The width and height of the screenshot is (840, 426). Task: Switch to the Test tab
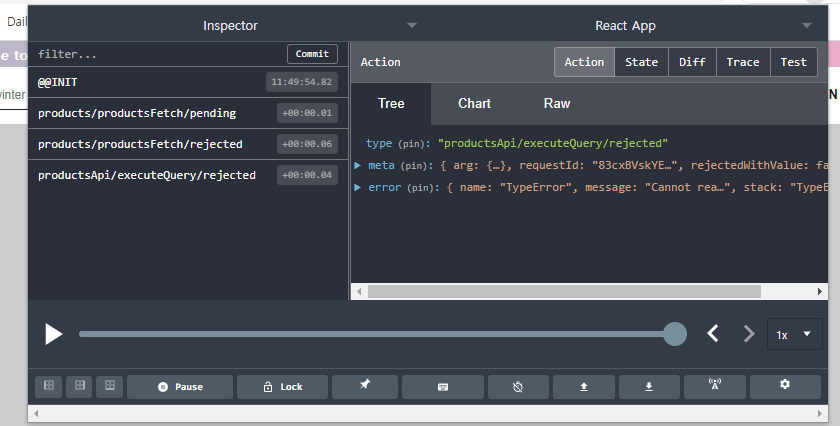click(793, 62)
